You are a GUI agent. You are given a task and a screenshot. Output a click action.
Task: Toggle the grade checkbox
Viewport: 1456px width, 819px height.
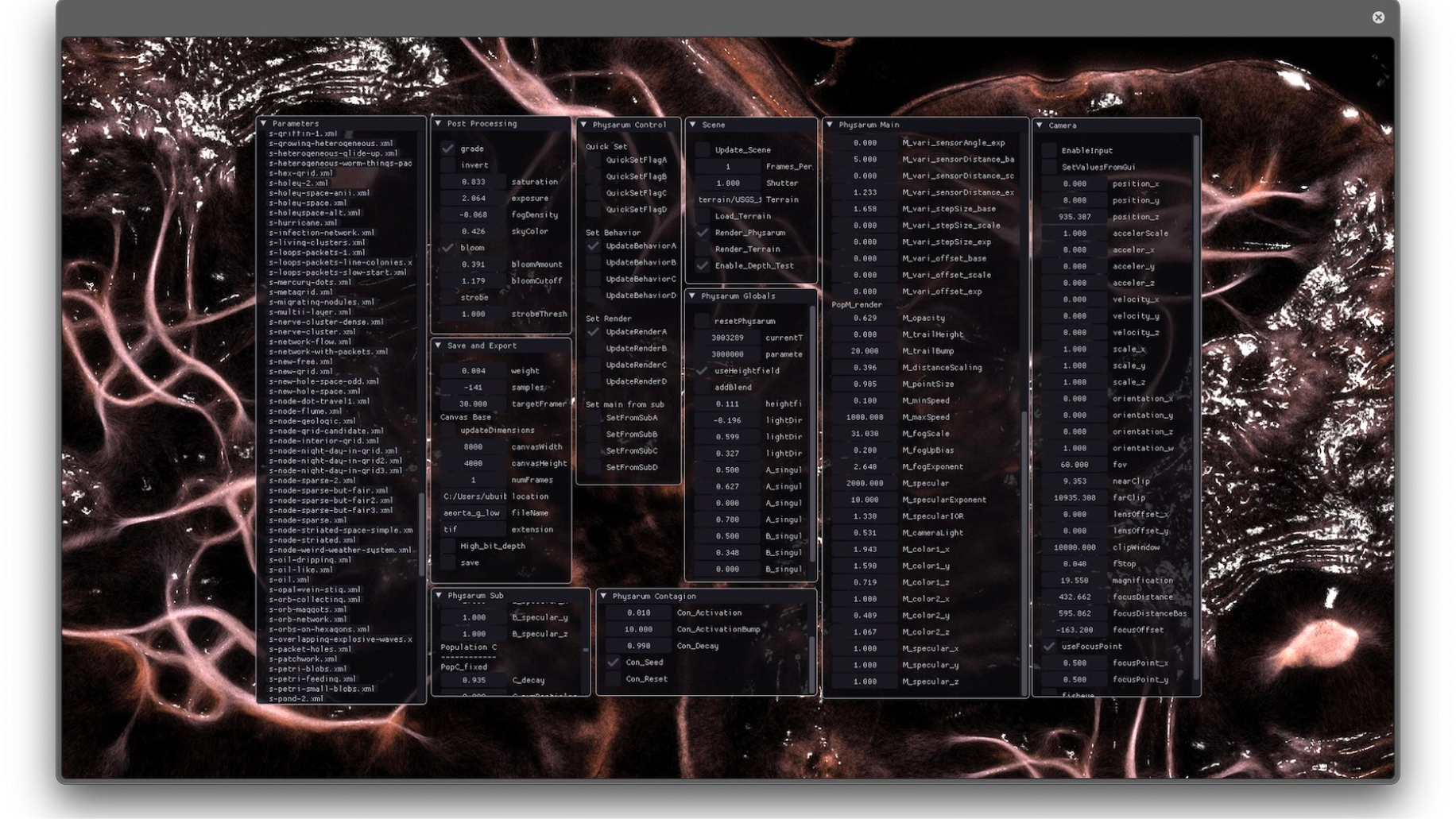(x=448, y=149)
